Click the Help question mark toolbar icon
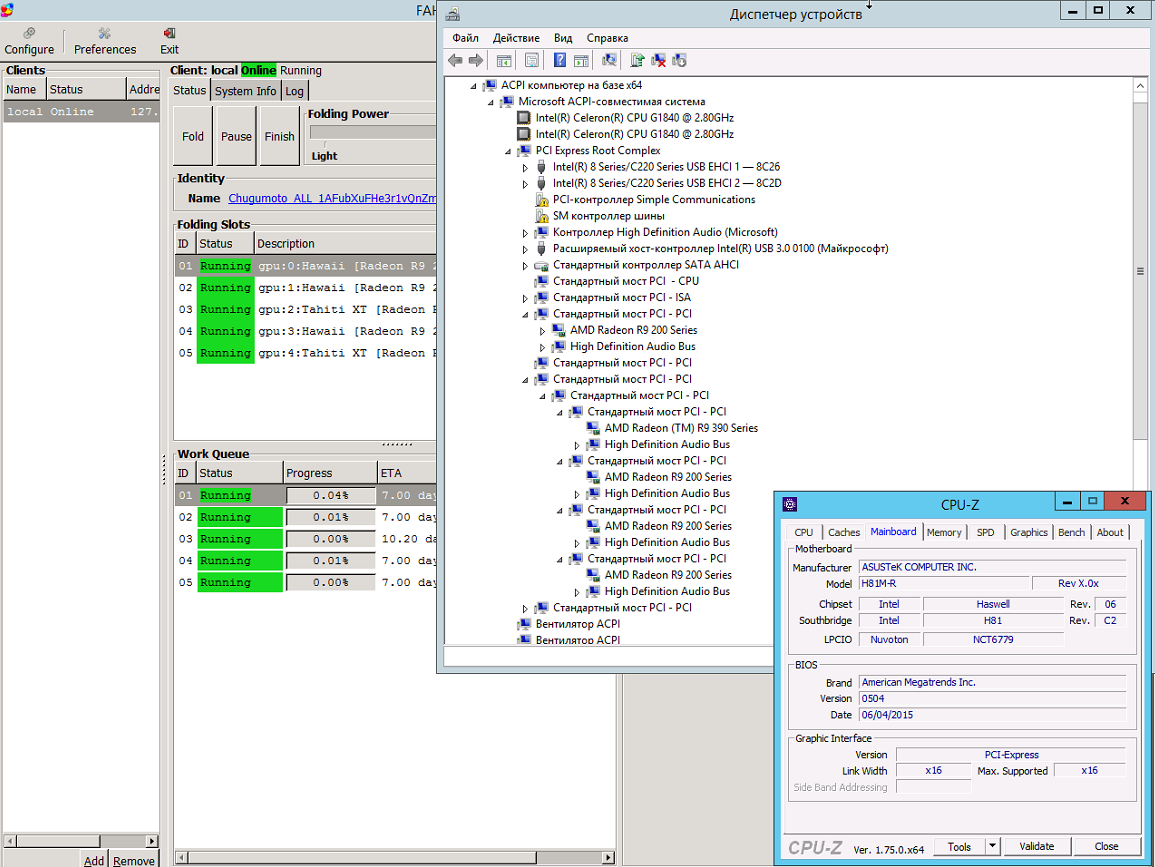Viewport: 1155px width, 867px height. [560, 61]
